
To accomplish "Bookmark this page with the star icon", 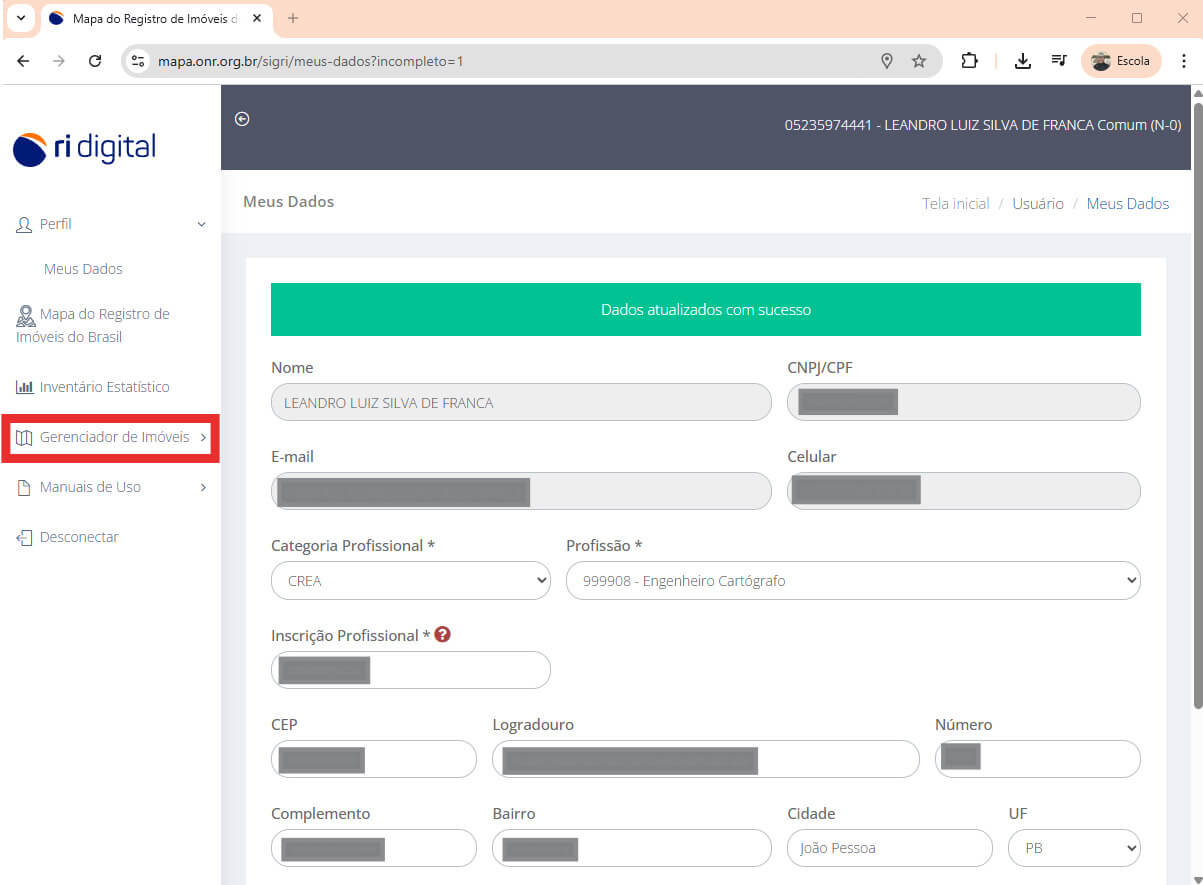I will click(x=919, y=61).
